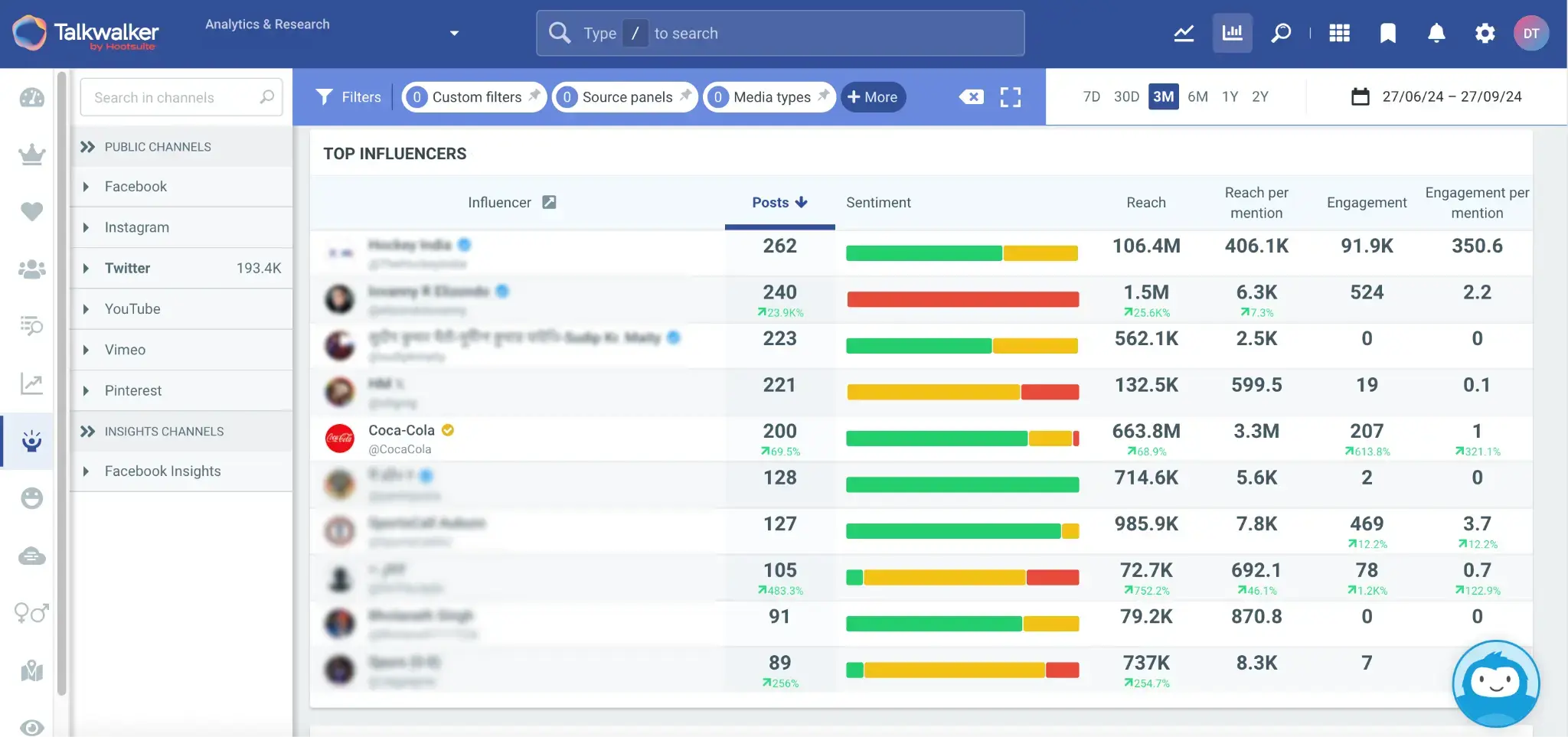Click the audience people icon in sidebar
This screenshot has width=1568, height=737.
[x=31, y=268]
